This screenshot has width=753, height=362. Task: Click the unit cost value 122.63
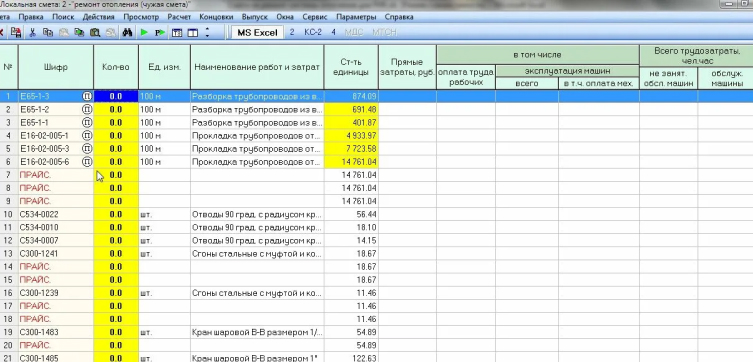351,358
